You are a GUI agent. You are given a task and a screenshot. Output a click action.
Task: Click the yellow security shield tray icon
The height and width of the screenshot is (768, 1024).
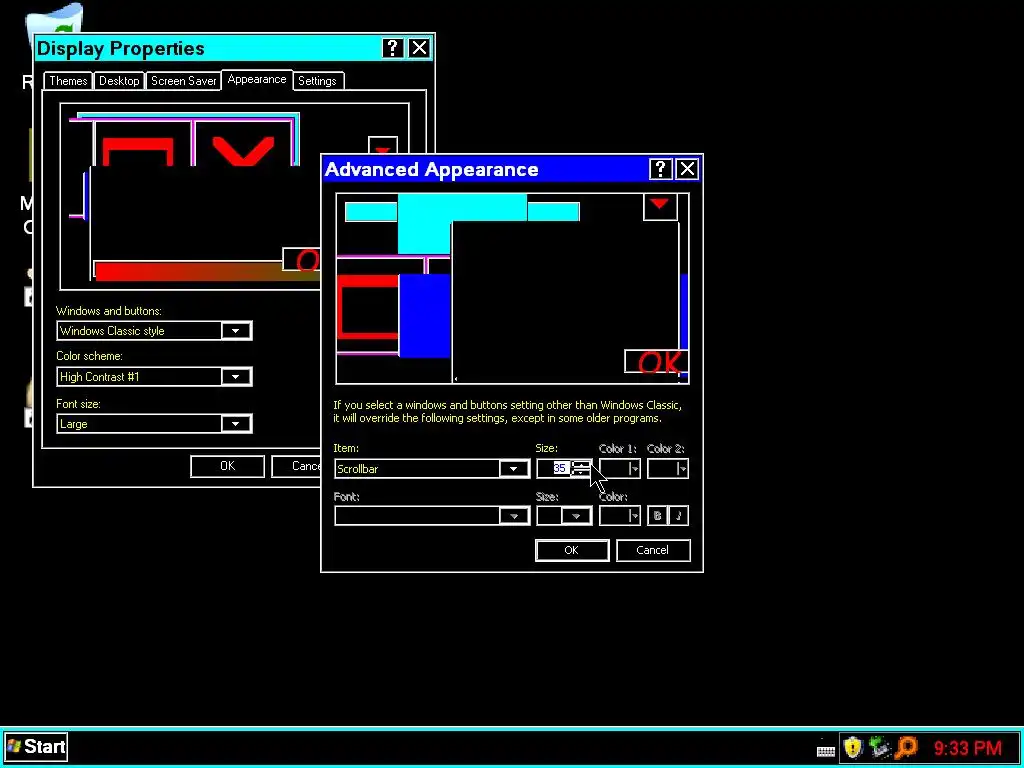click(x=852, y=747)
